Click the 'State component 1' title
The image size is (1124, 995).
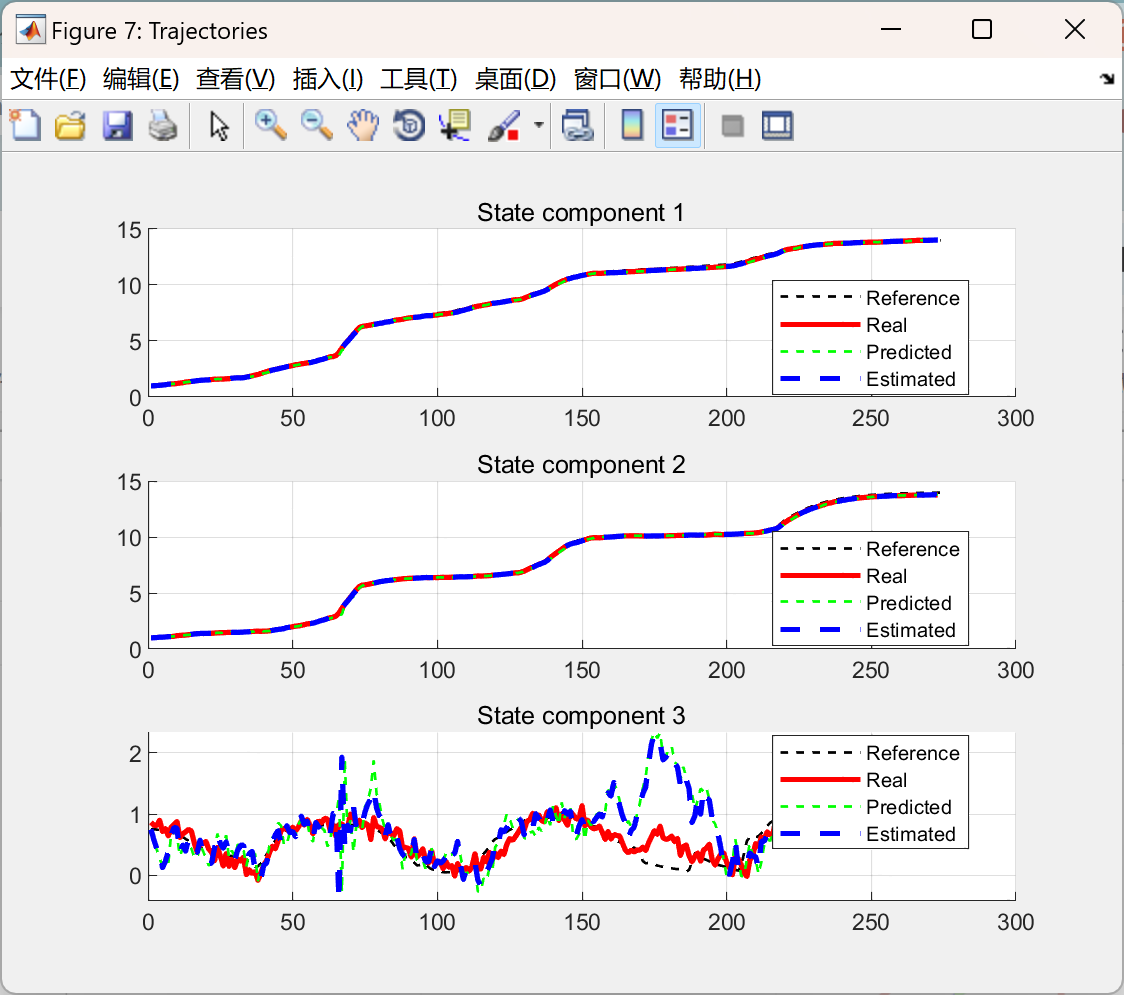pos(581,213)
